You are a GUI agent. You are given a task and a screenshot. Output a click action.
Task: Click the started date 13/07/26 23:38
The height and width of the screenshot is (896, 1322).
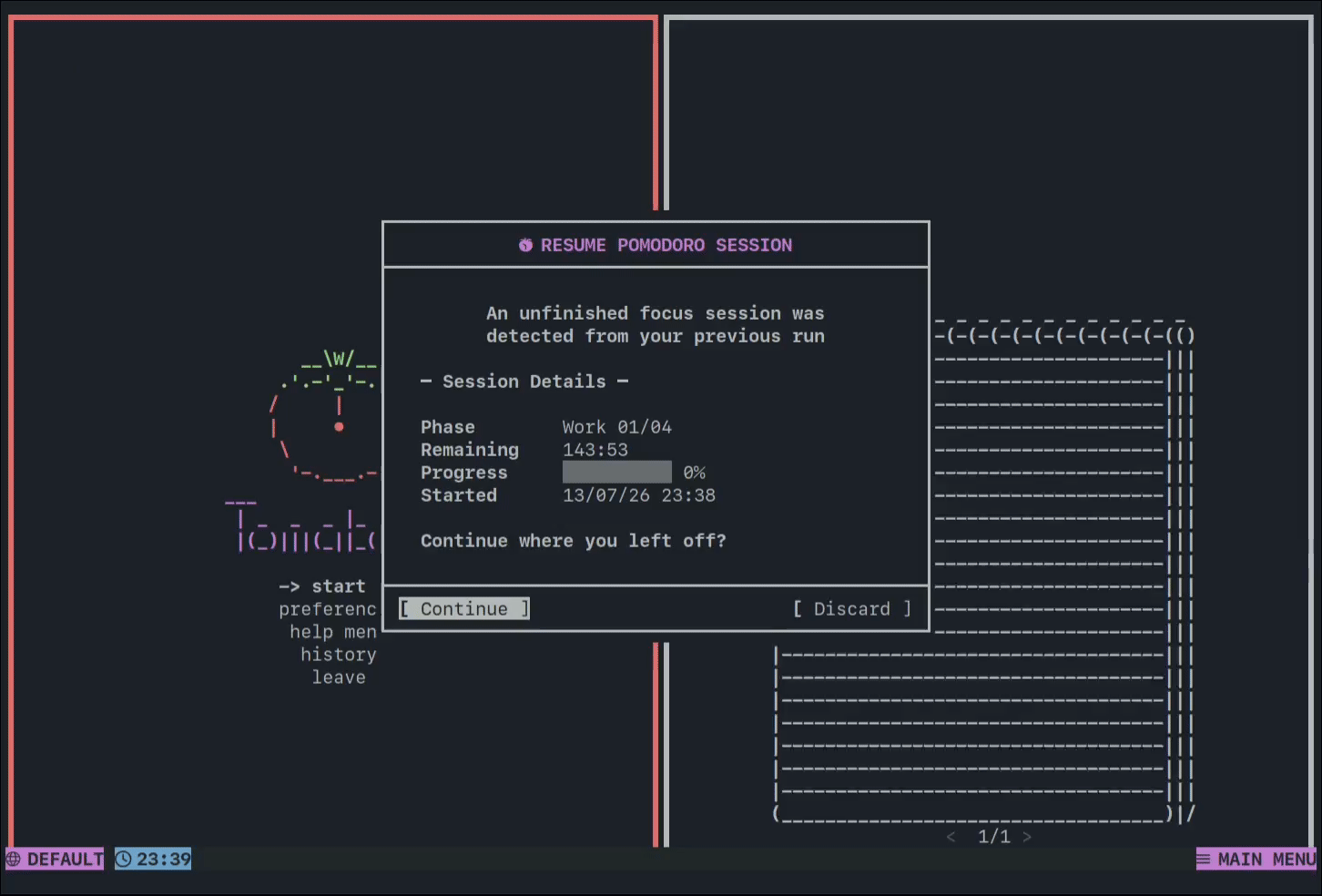pyautogui.click(x=639, y=495)
